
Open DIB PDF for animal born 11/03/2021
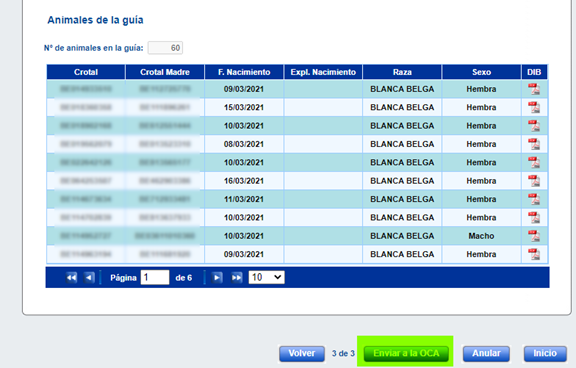[534, 199]
